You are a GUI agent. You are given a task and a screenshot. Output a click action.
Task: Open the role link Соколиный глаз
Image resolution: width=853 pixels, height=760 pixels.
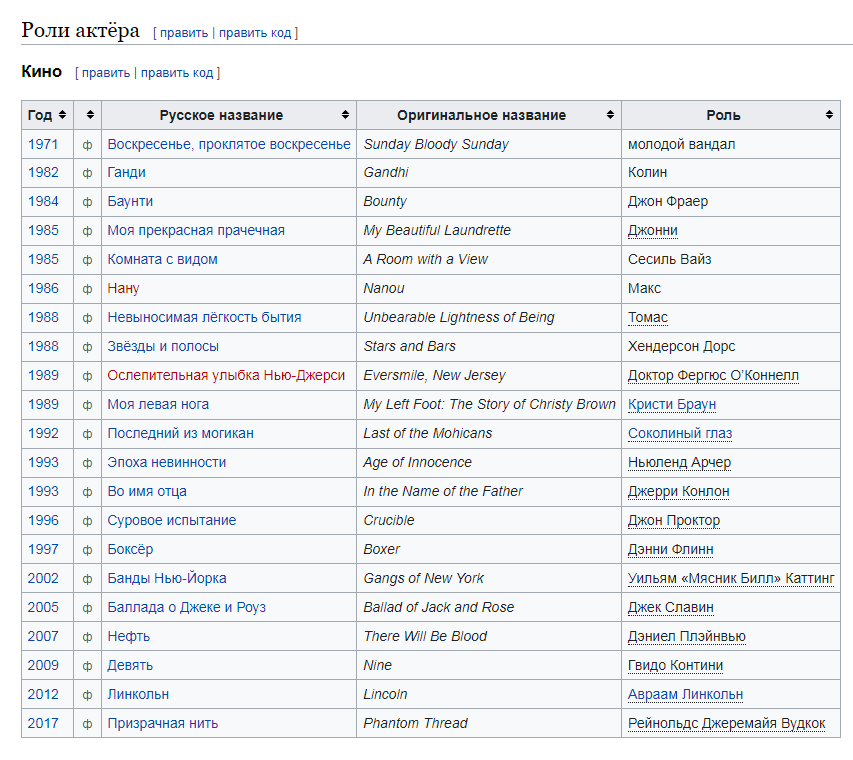pos(680,433)
